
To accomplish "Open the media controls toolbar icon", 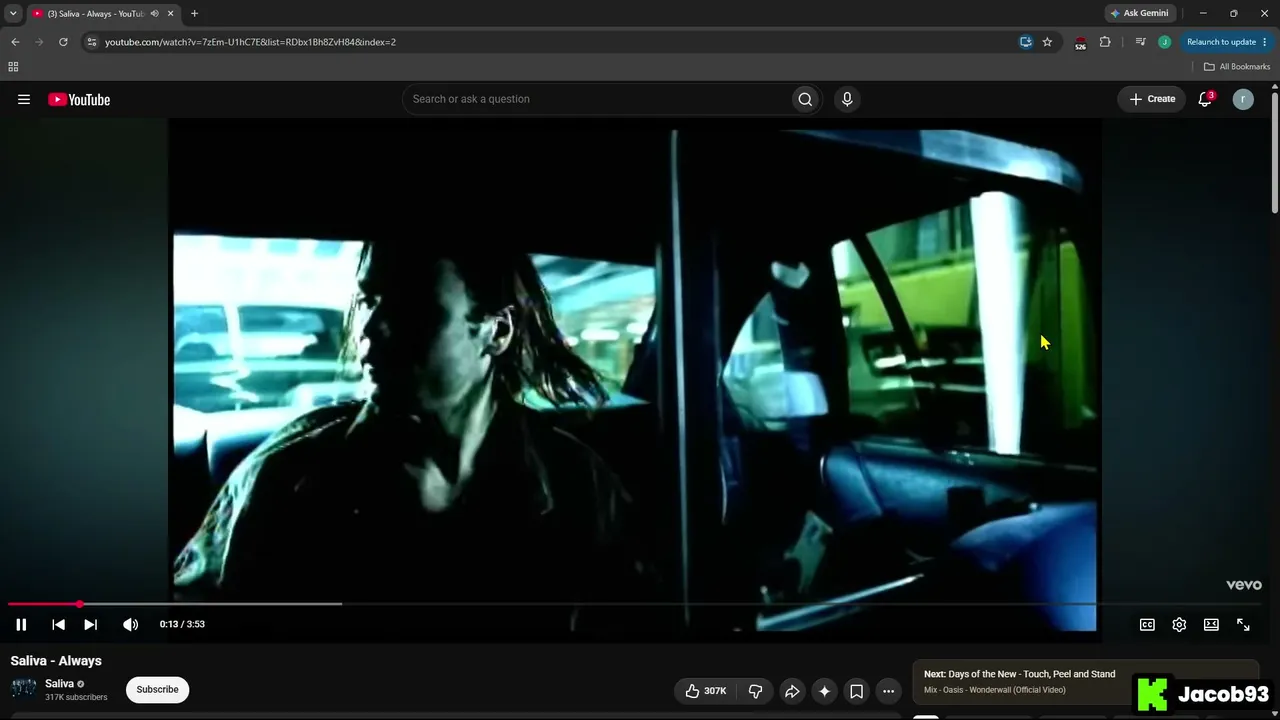I will pos(1140,42).
